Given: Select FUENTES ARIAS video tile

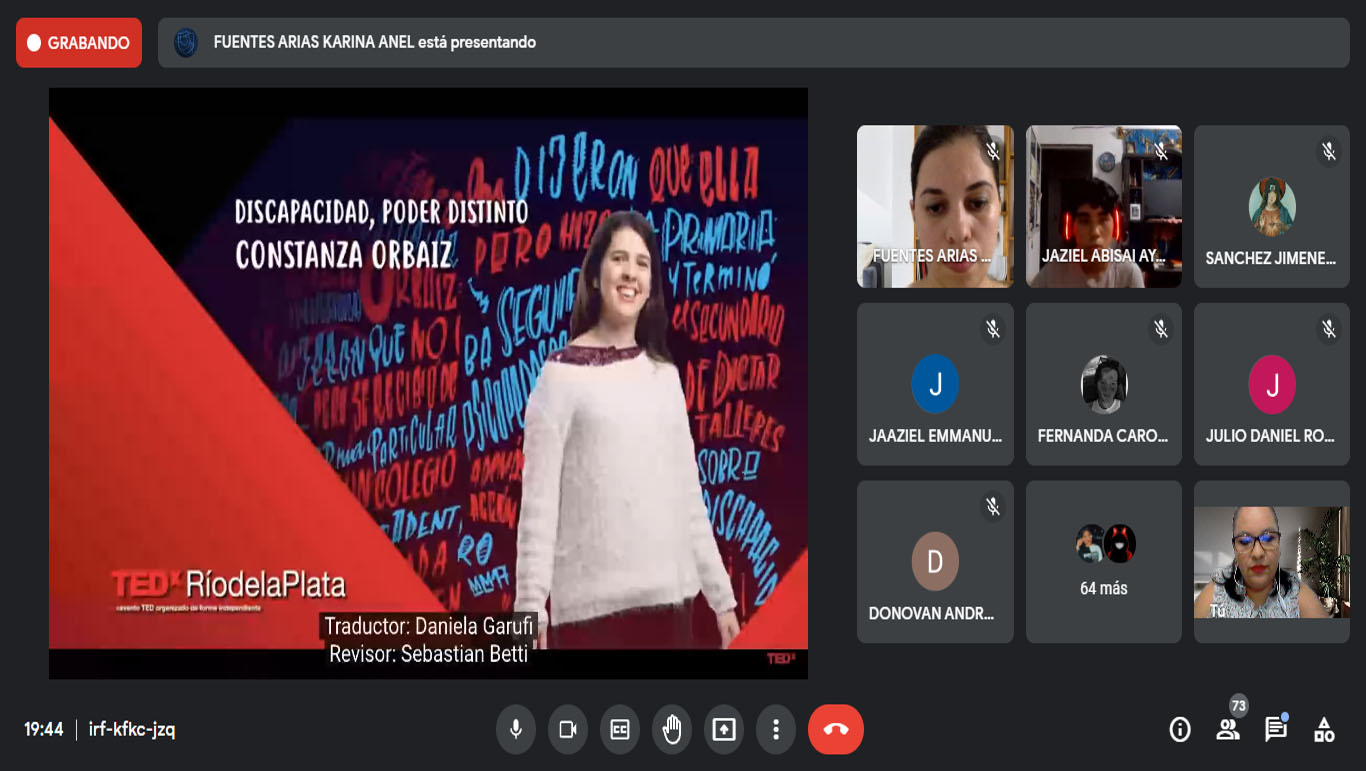Looking at the screenshot, I should click(935, 206).
